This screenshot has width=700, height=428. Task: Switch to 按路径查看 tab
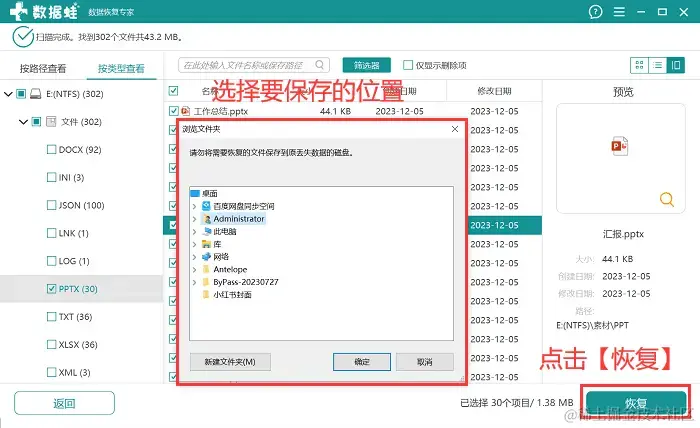pyautogui.click(x=43, y=68)
